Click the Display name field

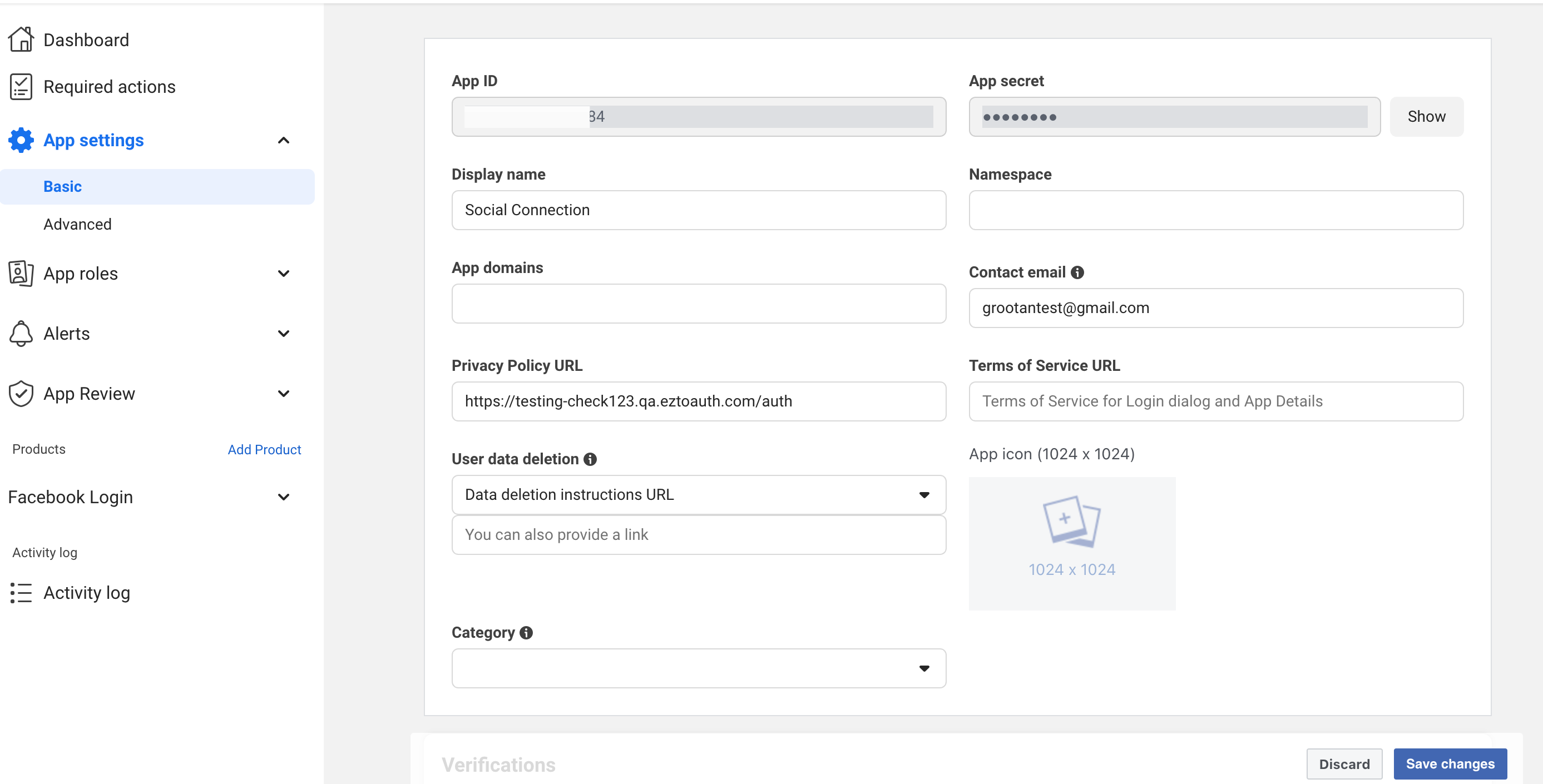coord(699,210)
